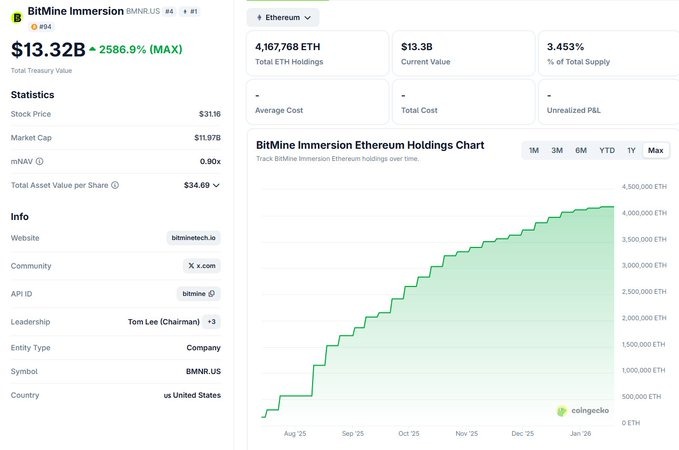Copy the bitmine API ID
Image resolution: width=679 pixels, height=450 pixels.
tap(199, 294)
